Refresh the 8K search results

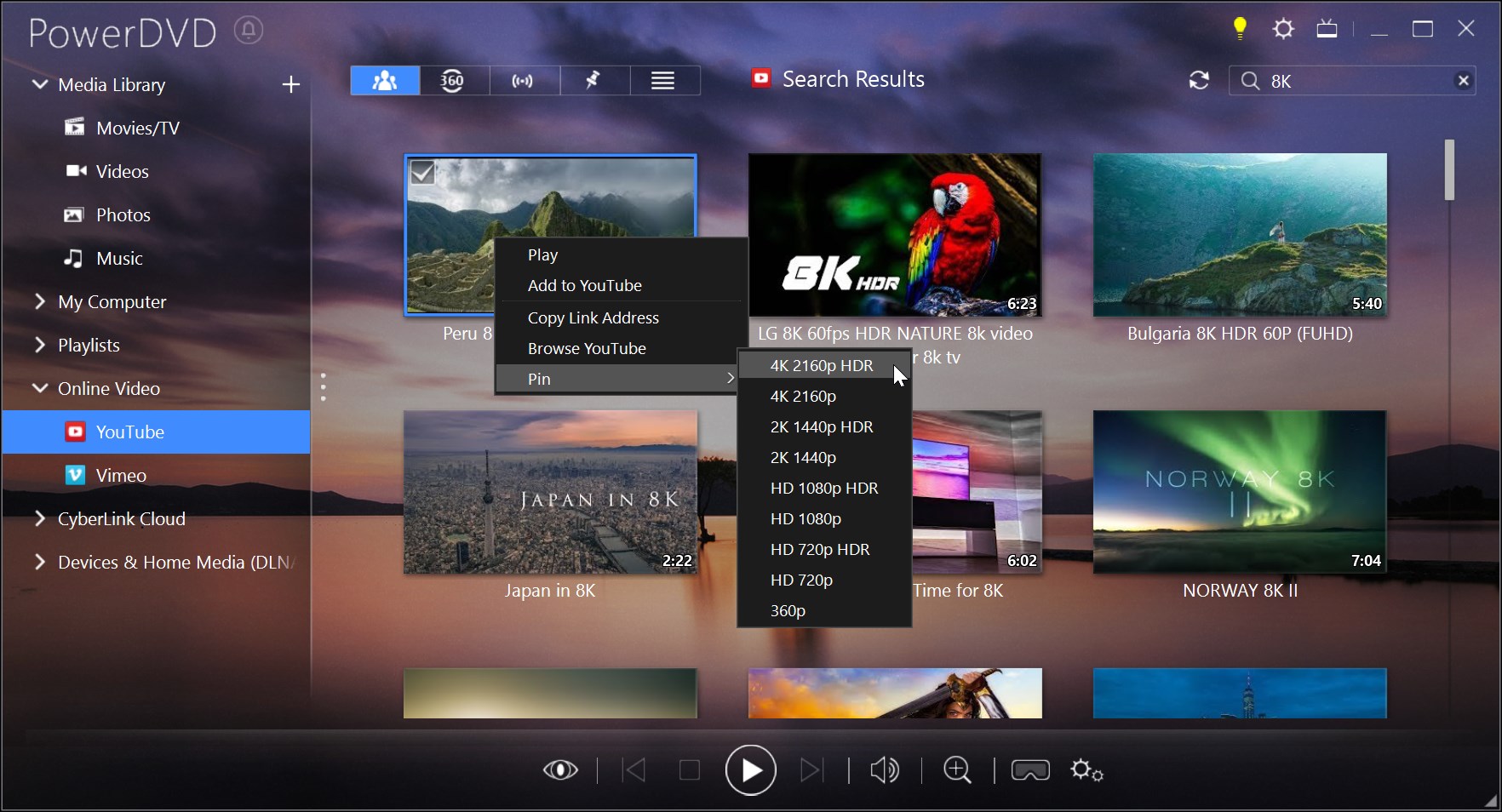tap(1199, 81)
